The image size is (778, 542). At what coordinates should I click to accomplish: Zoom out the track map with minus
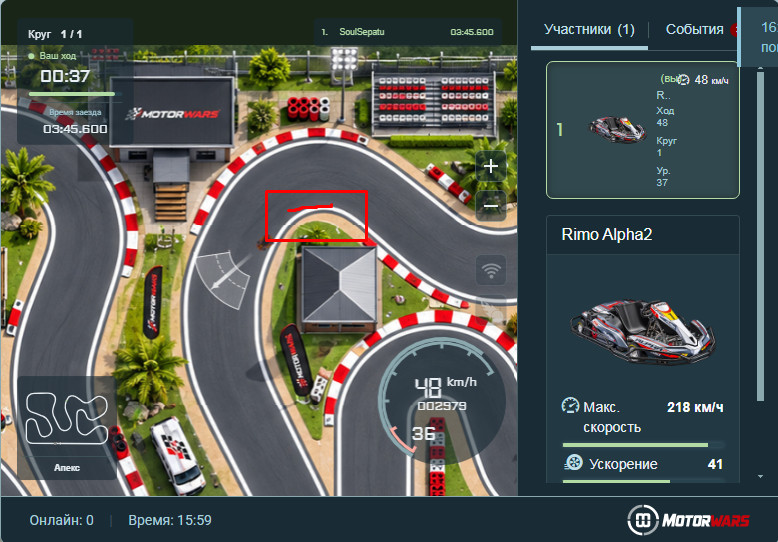(491, 206)
